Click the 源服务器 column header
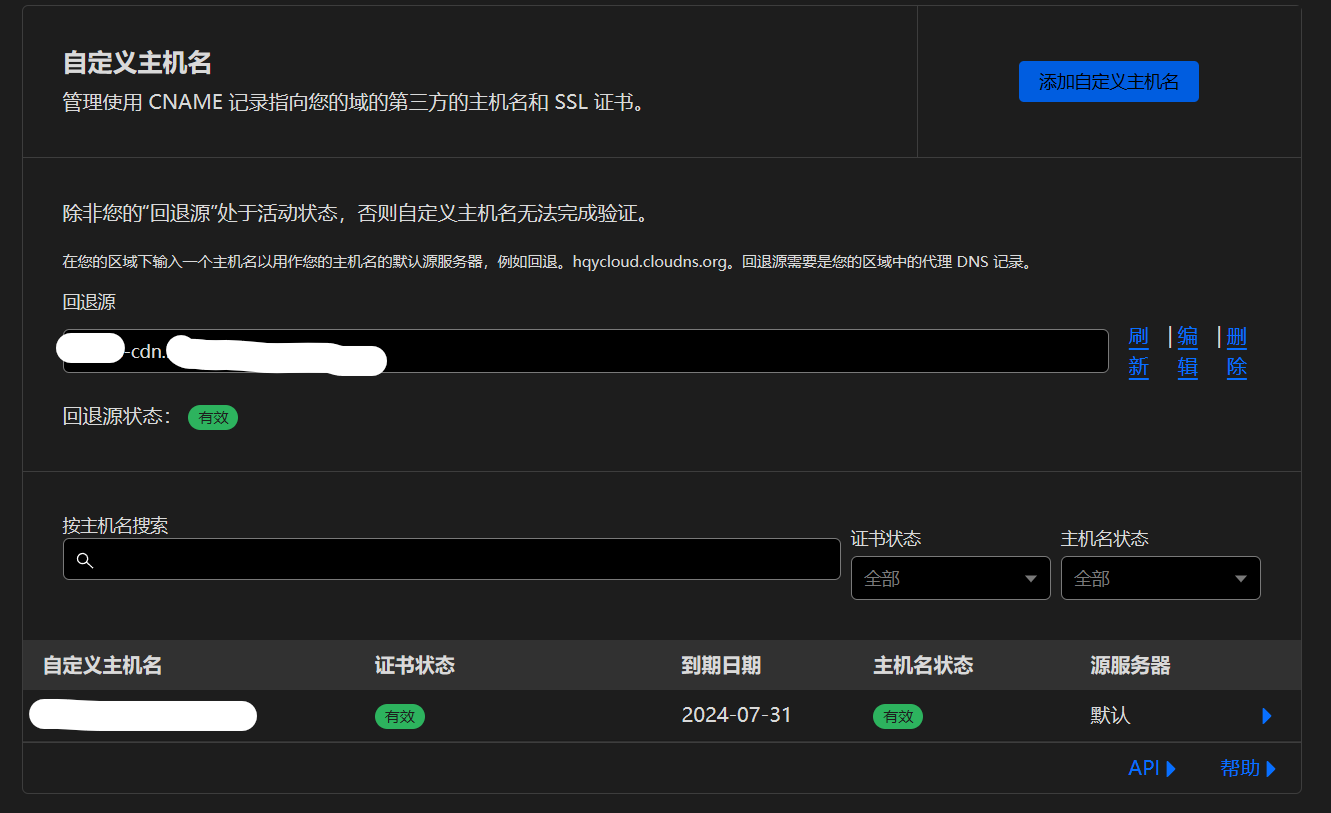This screenshot has height=813, width=1331. pyautogui.click(x=1130, y=666)
